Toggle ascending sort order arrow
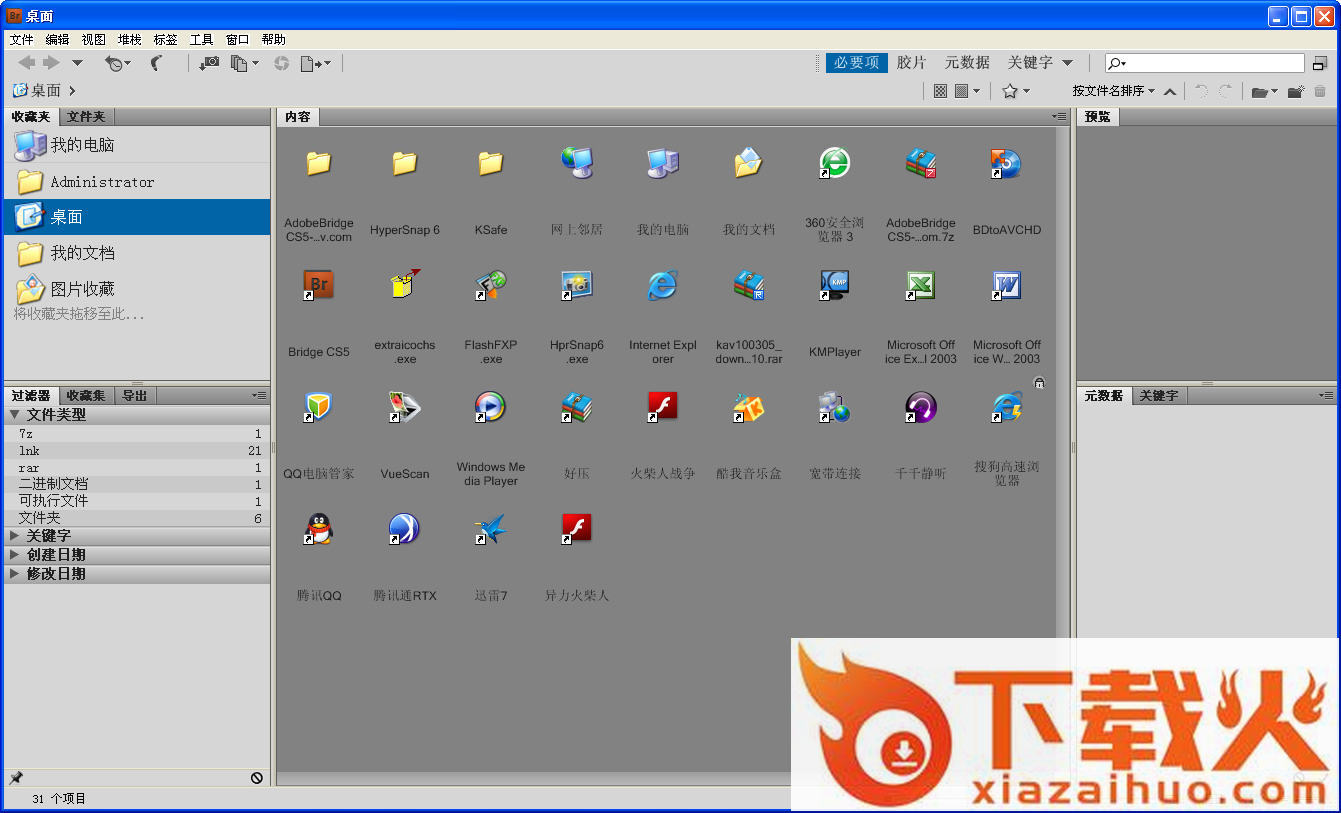1341x813 pixels. pyautogui.click(x=1170, y=91)
